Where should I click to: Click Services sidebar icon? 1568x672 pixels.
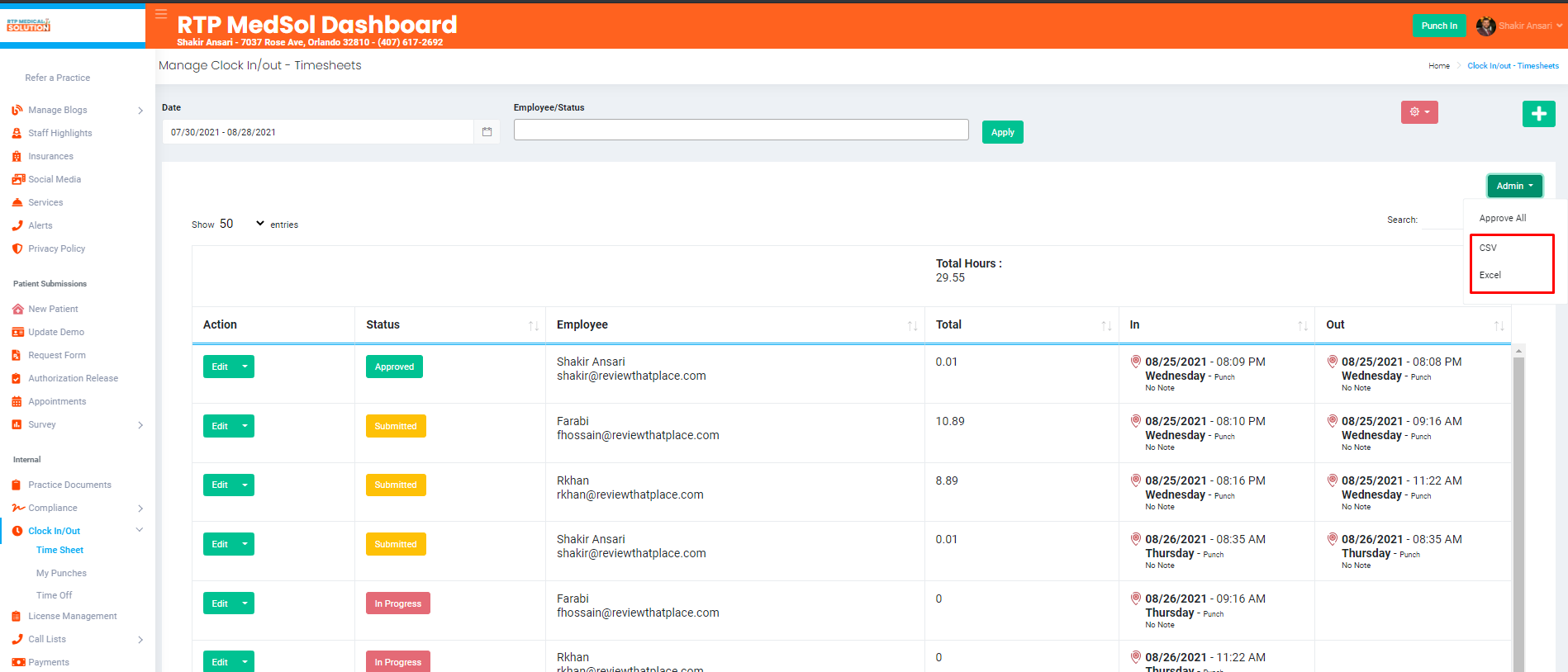pos(17,202)
